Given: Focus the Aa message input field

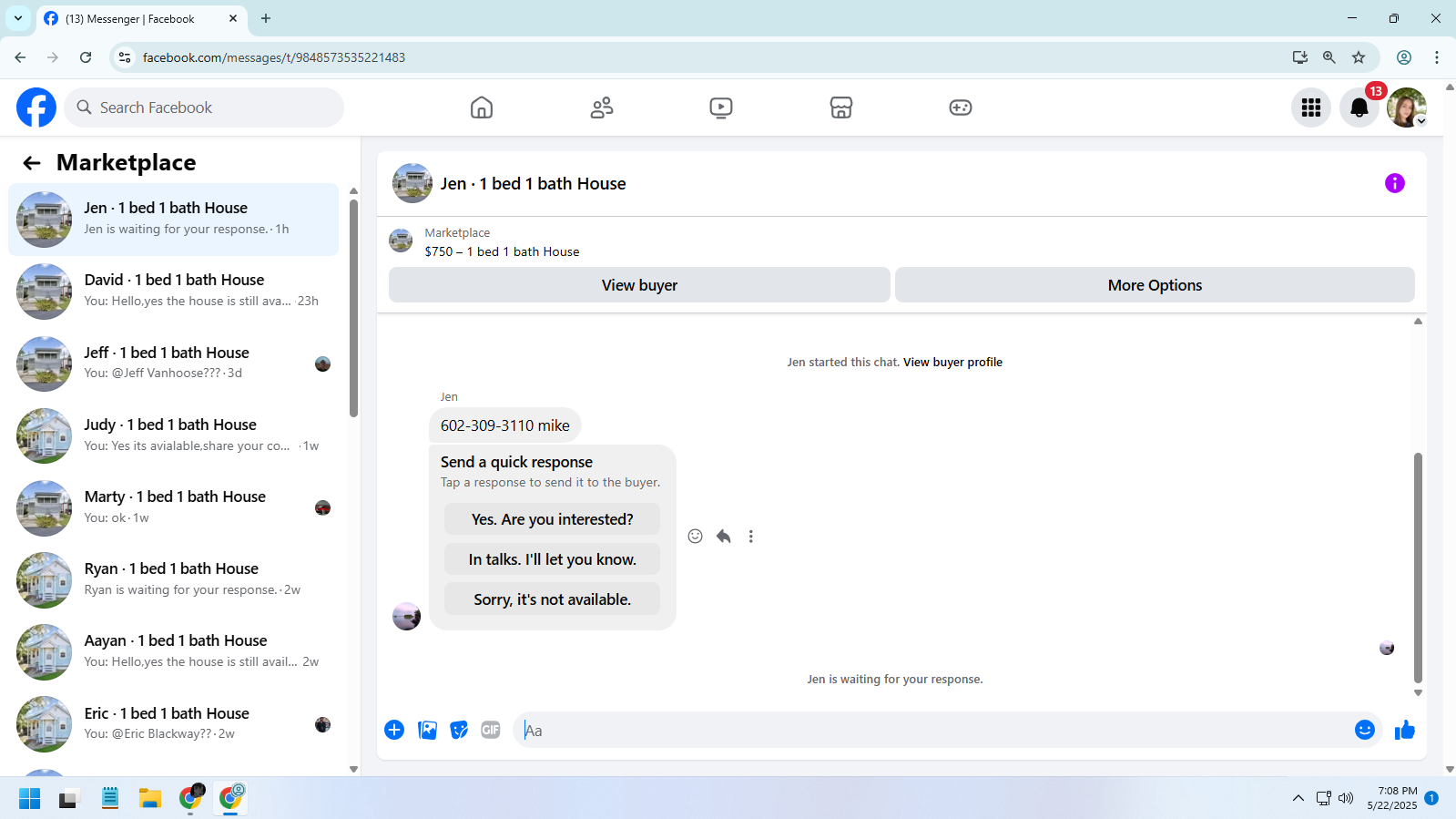Looking at the screenshot, I should pyautogui.click(x=933, y=730).
